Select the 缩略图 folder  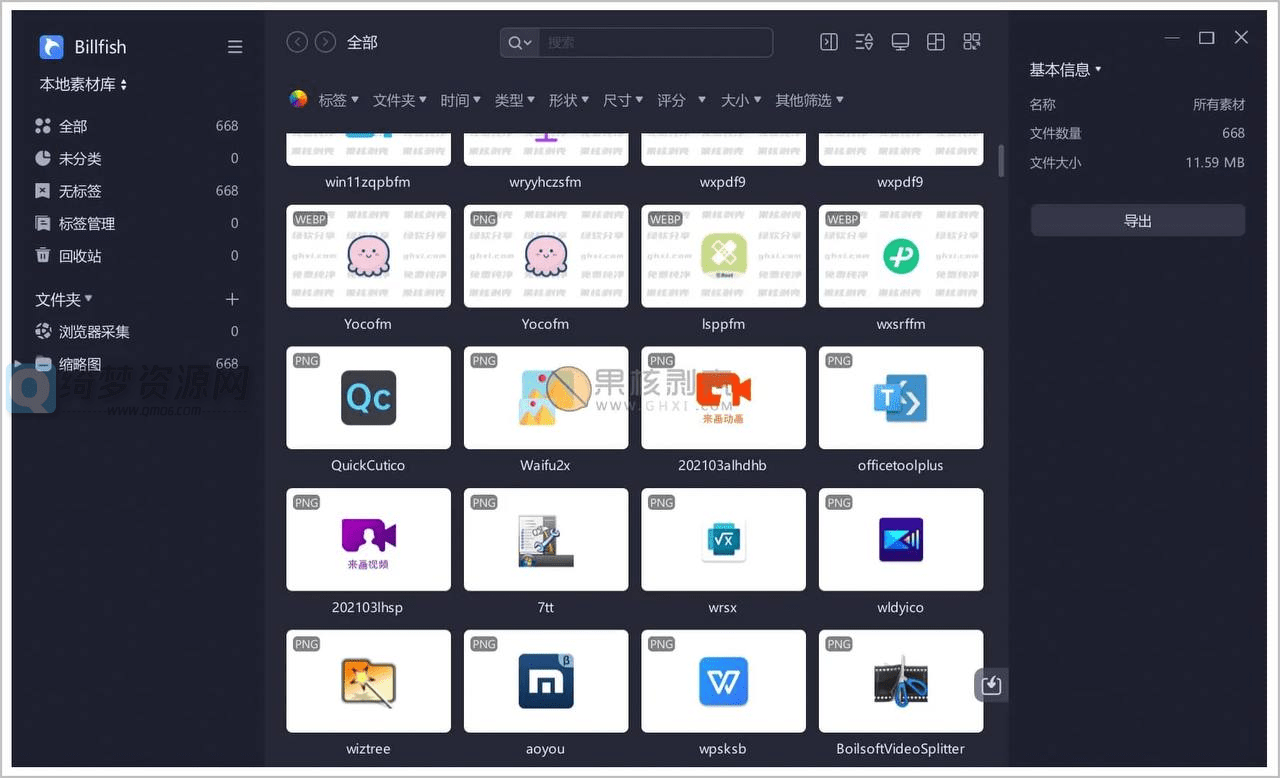click(137, 364)
